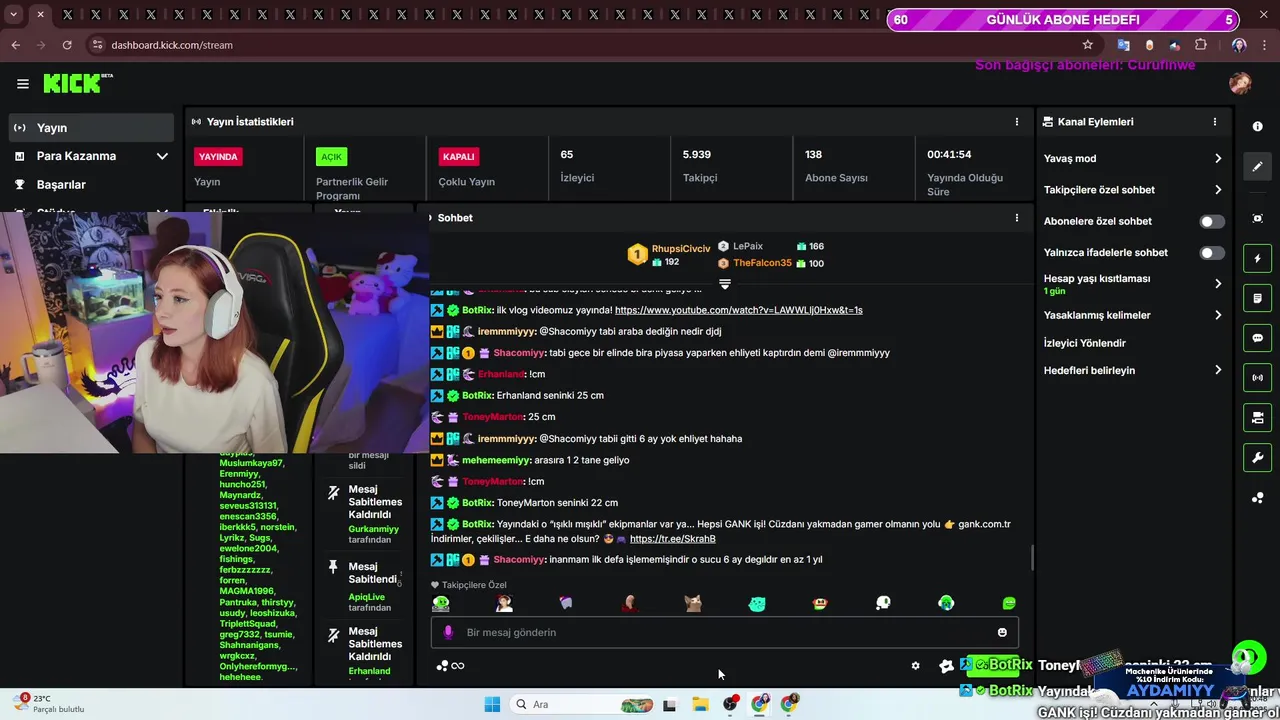Image resolution: width=1280 pixels, height=720 pixels.
Task: Click the AÇIK partnership badge
Action: [x=331, y=157]
